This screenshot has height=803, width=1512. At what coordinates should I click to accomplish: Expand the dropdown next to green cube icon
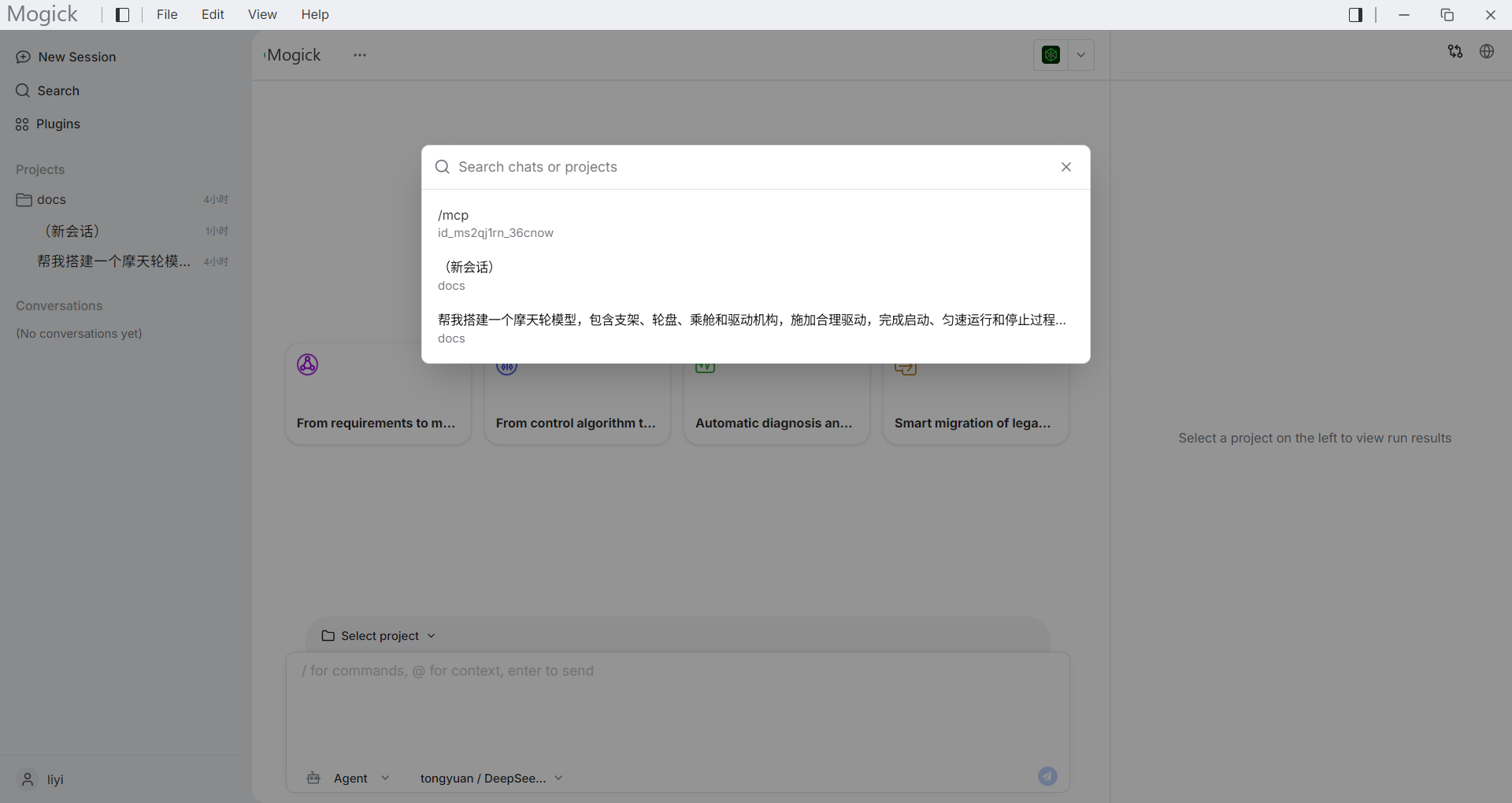click(x=1081, y=55)
